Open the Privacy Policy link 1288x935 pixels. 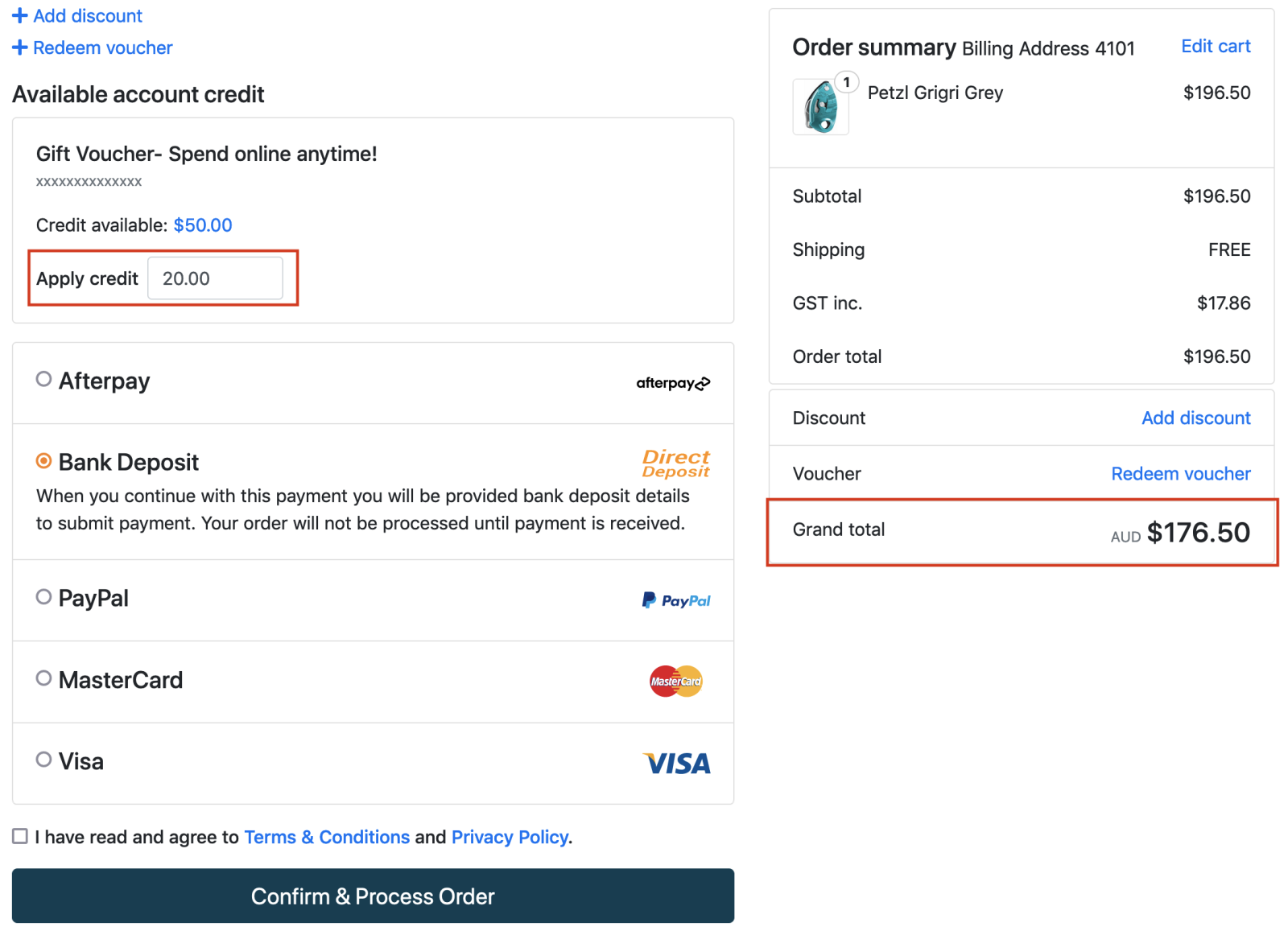pyautogui.click(x=510, y=837)
